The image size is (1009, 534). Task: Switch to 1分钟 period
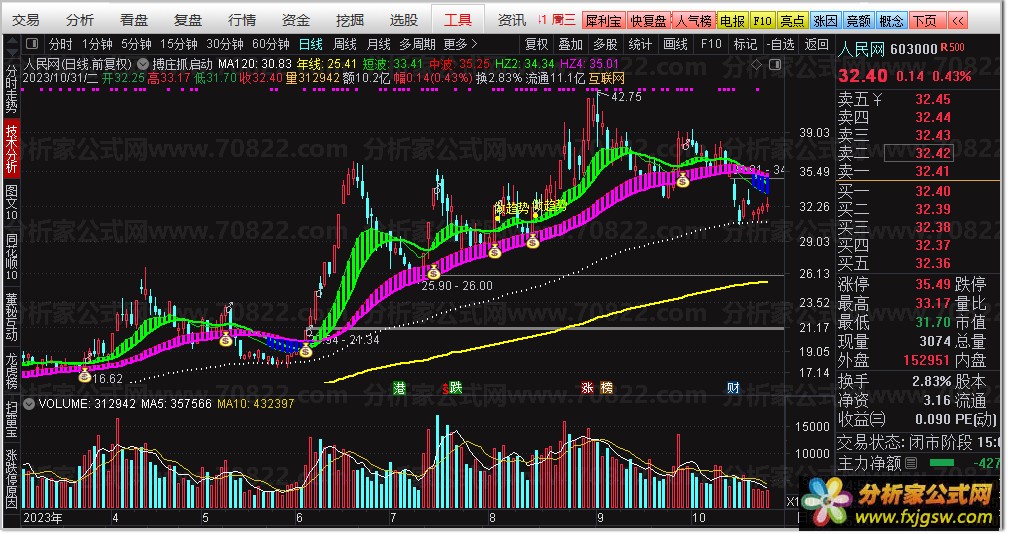coord(97,44)
